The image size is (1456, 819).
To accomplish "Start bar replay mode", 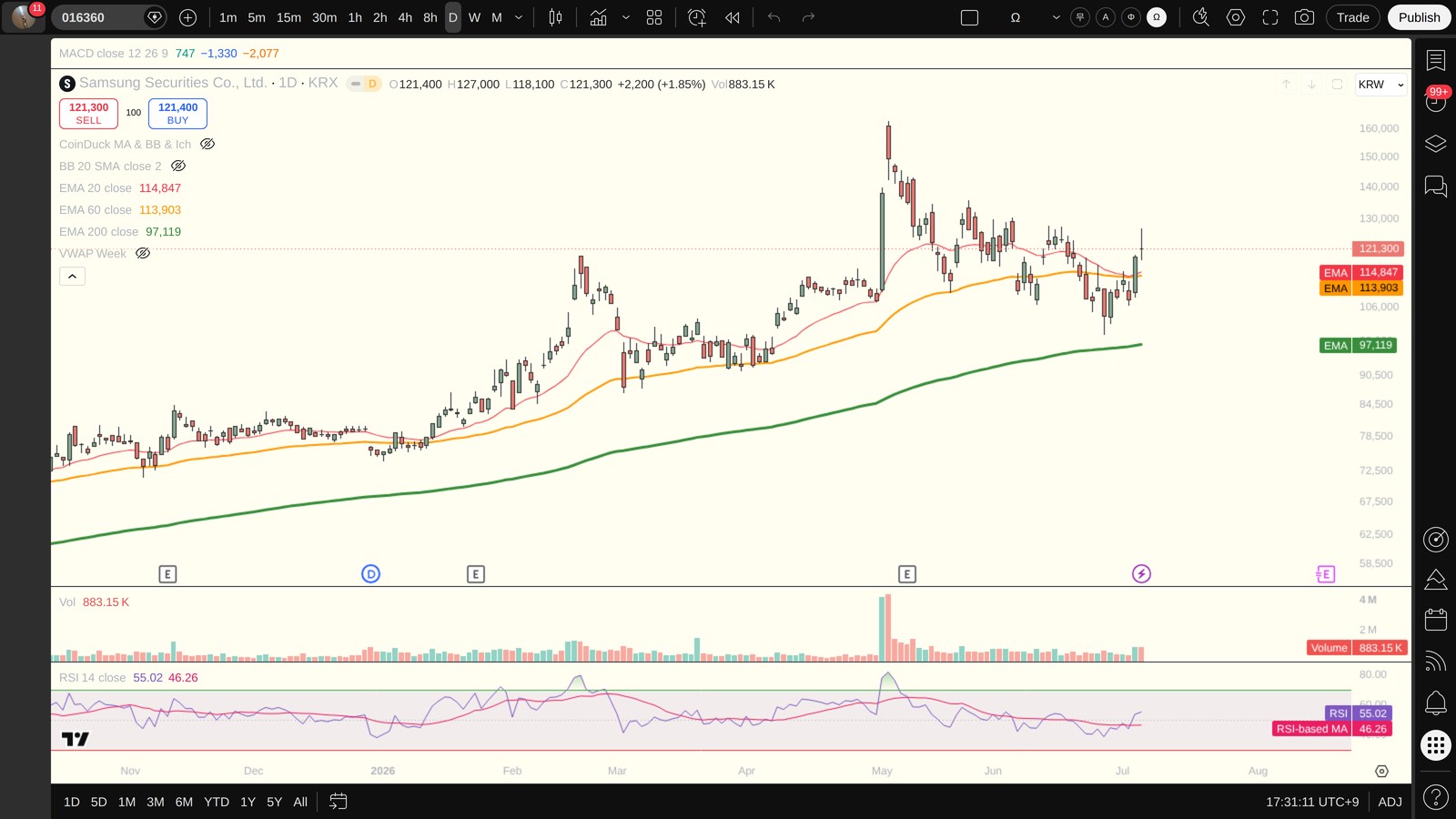I will coord(733,17).
